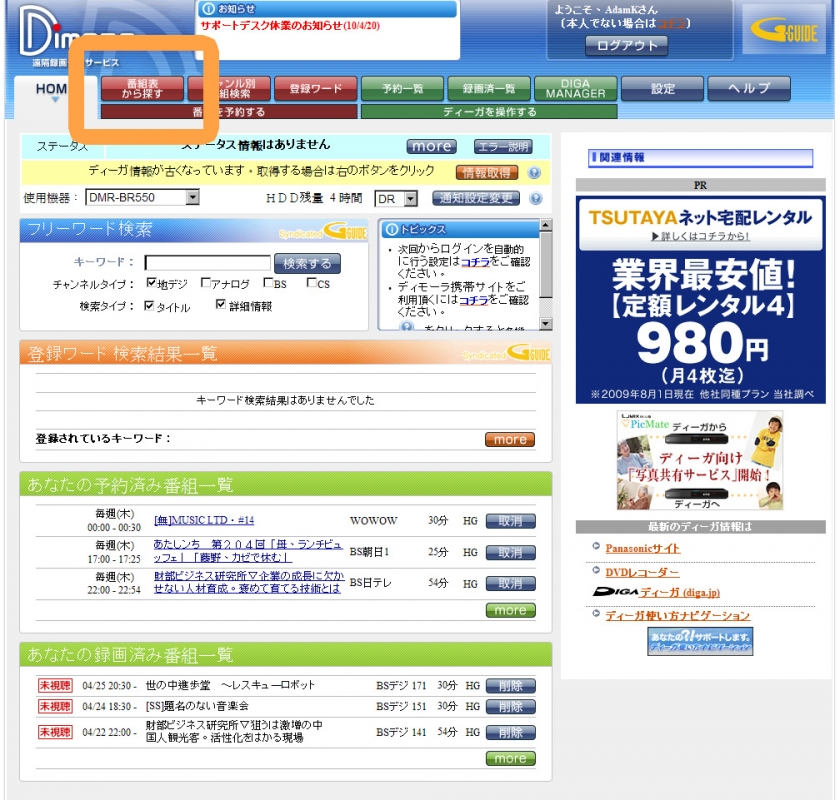The width and height of the screenshot is (840, 800).
Task: Expand more in the reserved programs section
Action: (510, 610)
